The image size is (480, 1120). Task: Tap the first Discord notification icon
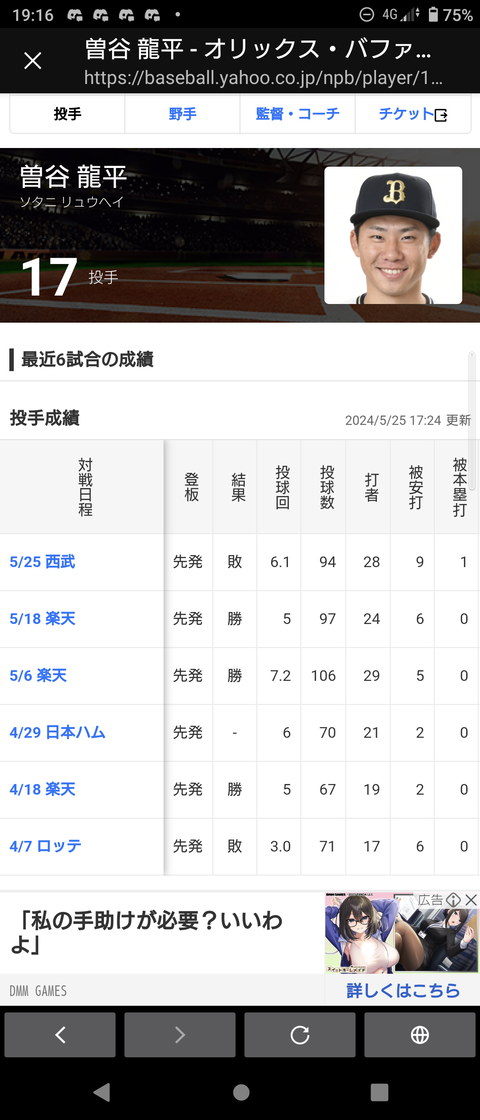(x=76, y=14)
